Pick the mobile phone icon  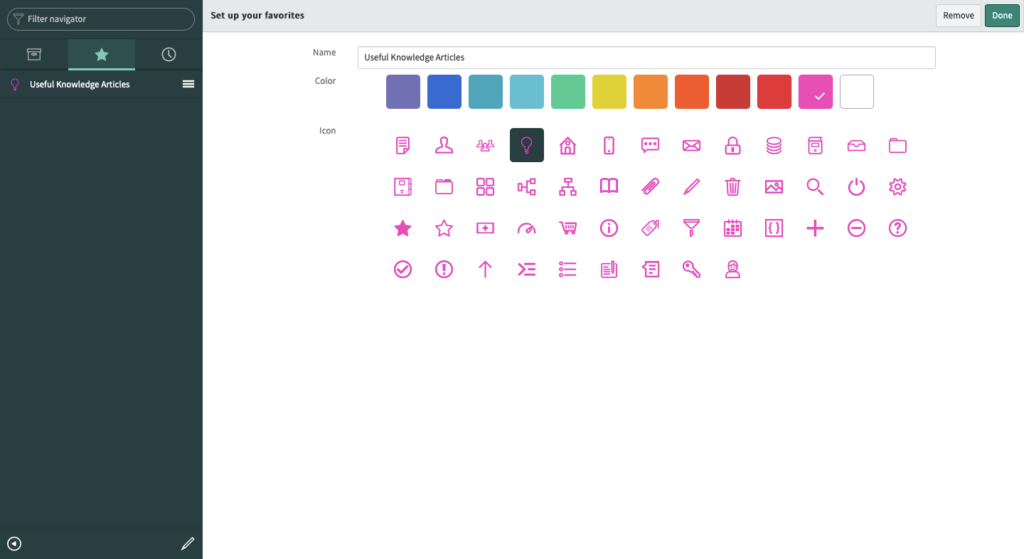pos(609,145)
